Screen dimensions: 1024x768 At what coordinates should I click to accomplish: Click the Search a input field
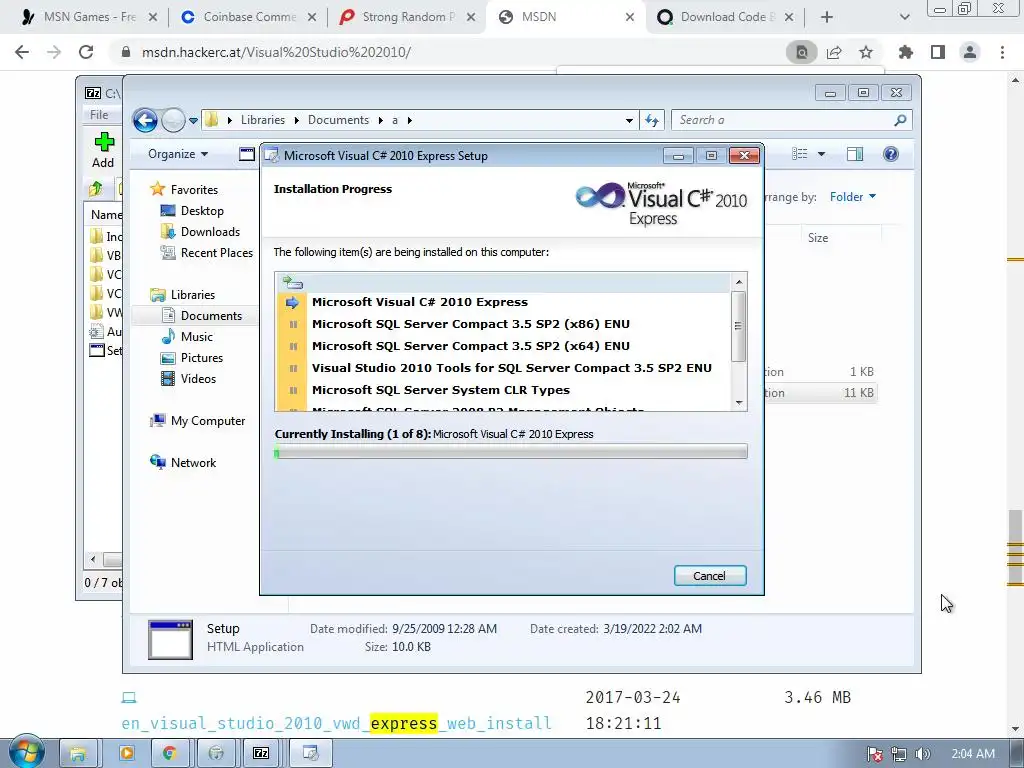784,120
